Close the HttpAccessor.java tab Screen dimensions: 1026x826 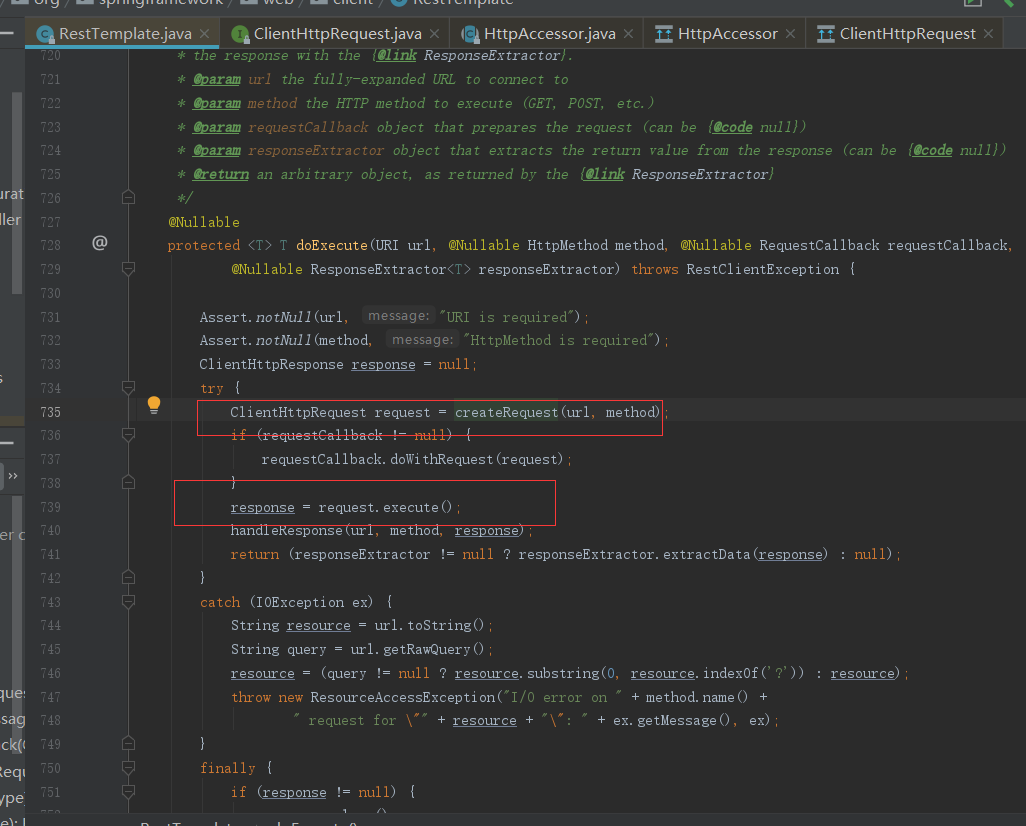pos(628,33)
